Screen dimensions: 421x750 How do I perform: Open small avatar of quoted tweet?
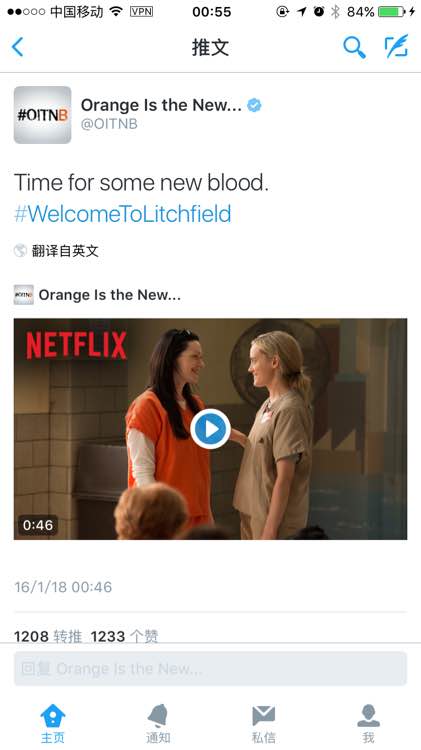[x=23, y=295]
